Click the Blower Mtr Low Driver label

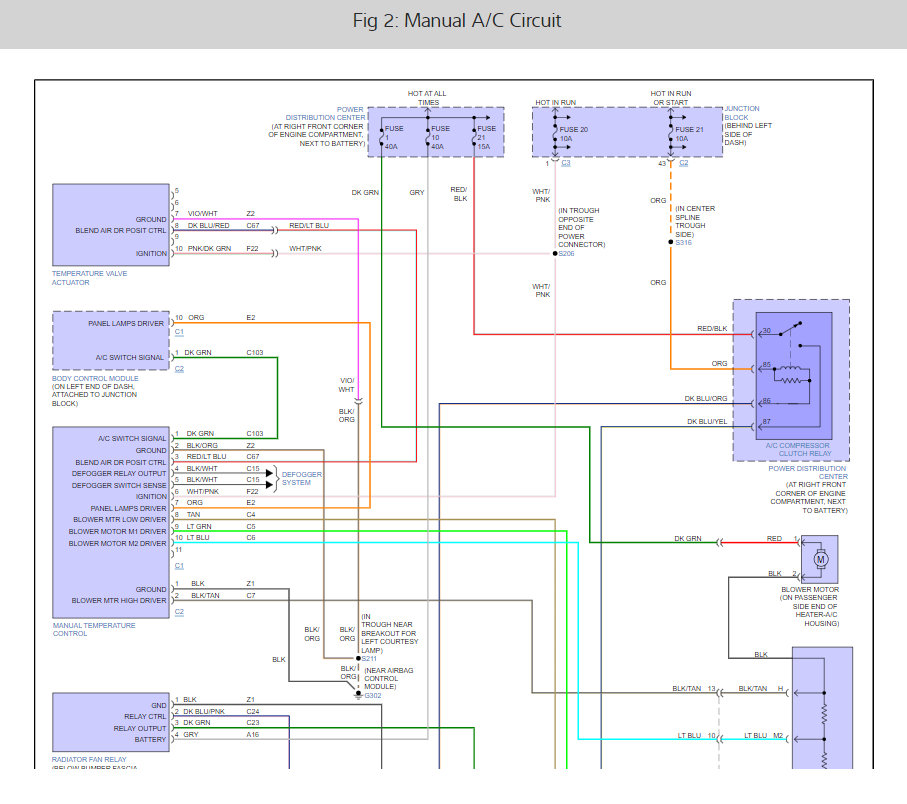pos(120,519)
